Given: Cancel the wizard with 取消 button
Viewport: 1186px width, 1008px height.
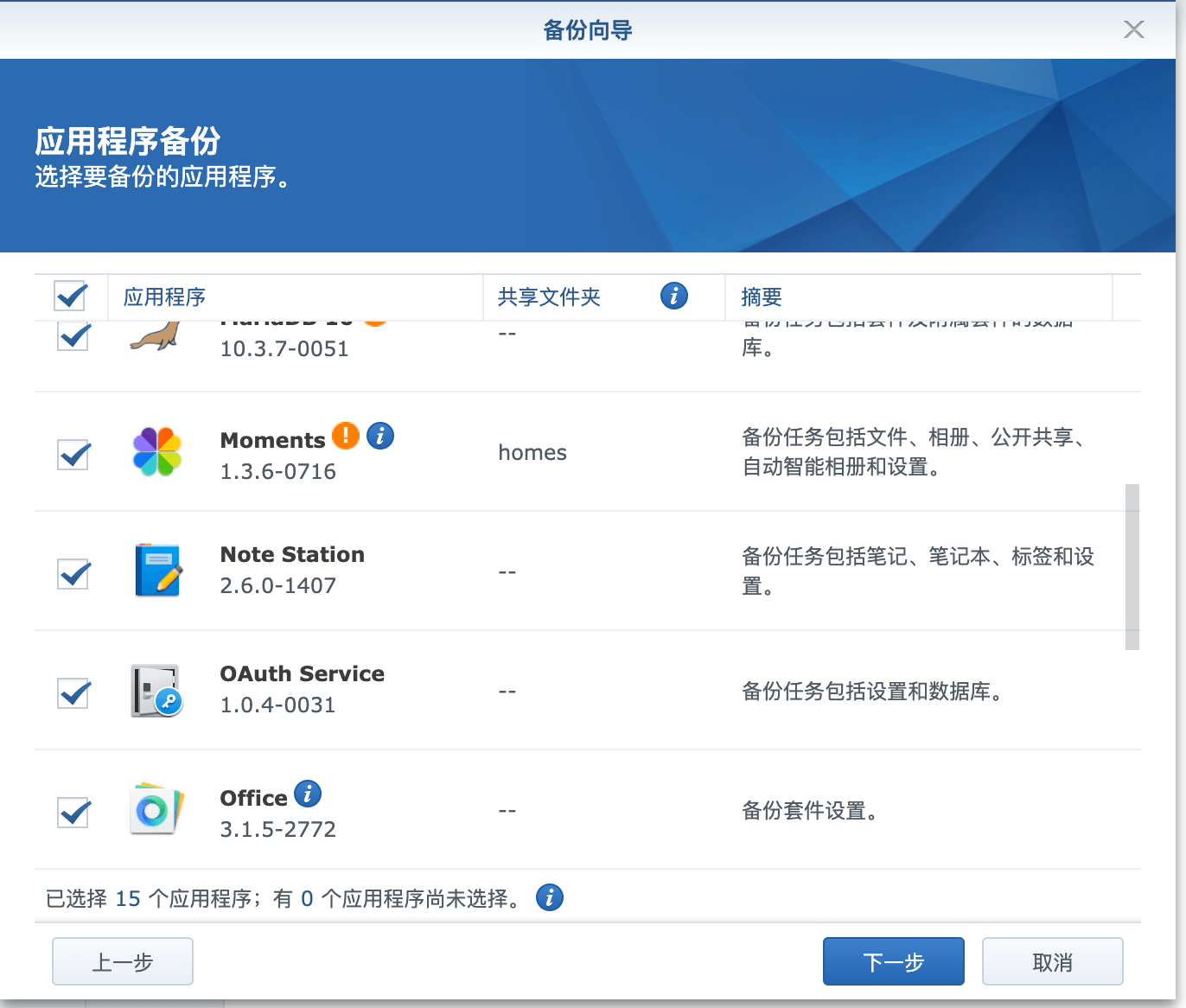Looking at the screenshot, I should pos(1052,962).
